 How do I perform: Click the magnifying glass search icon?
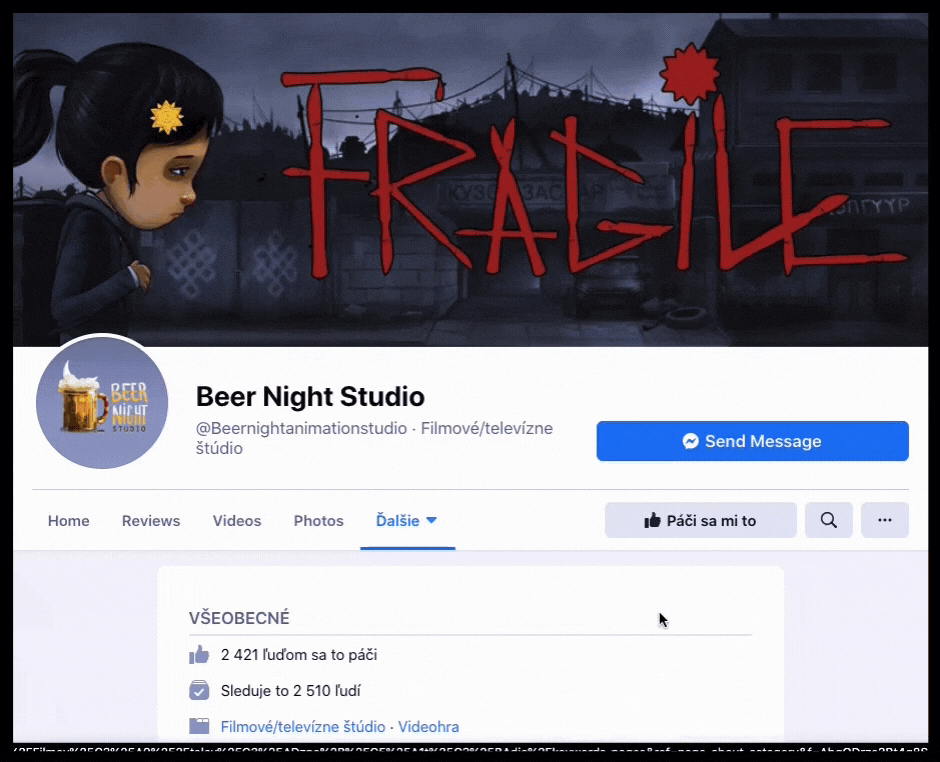pos(828,520)
